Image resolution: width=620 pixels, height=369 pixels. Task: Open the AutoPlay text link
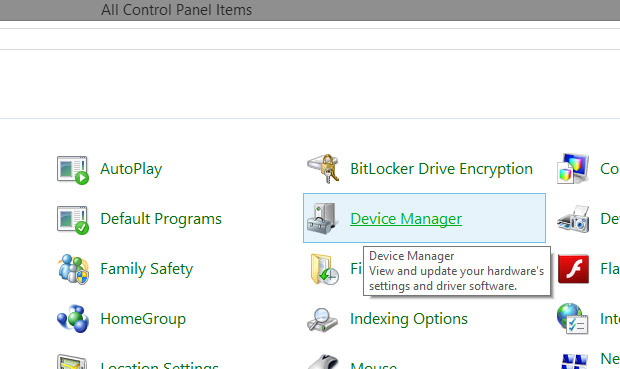131,169
